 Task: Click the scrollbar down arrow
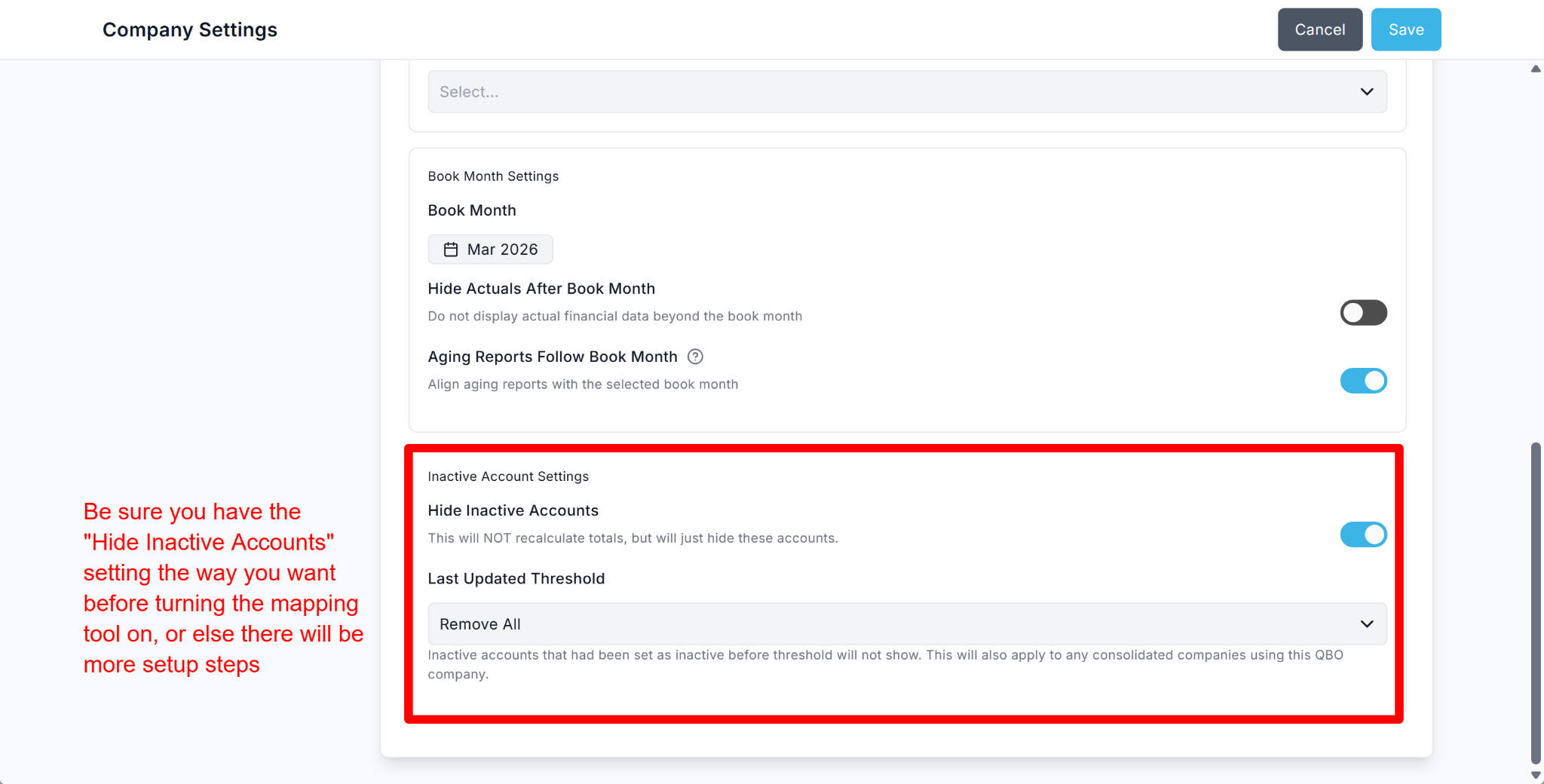pyautogui.click(x=1536, y=775)
